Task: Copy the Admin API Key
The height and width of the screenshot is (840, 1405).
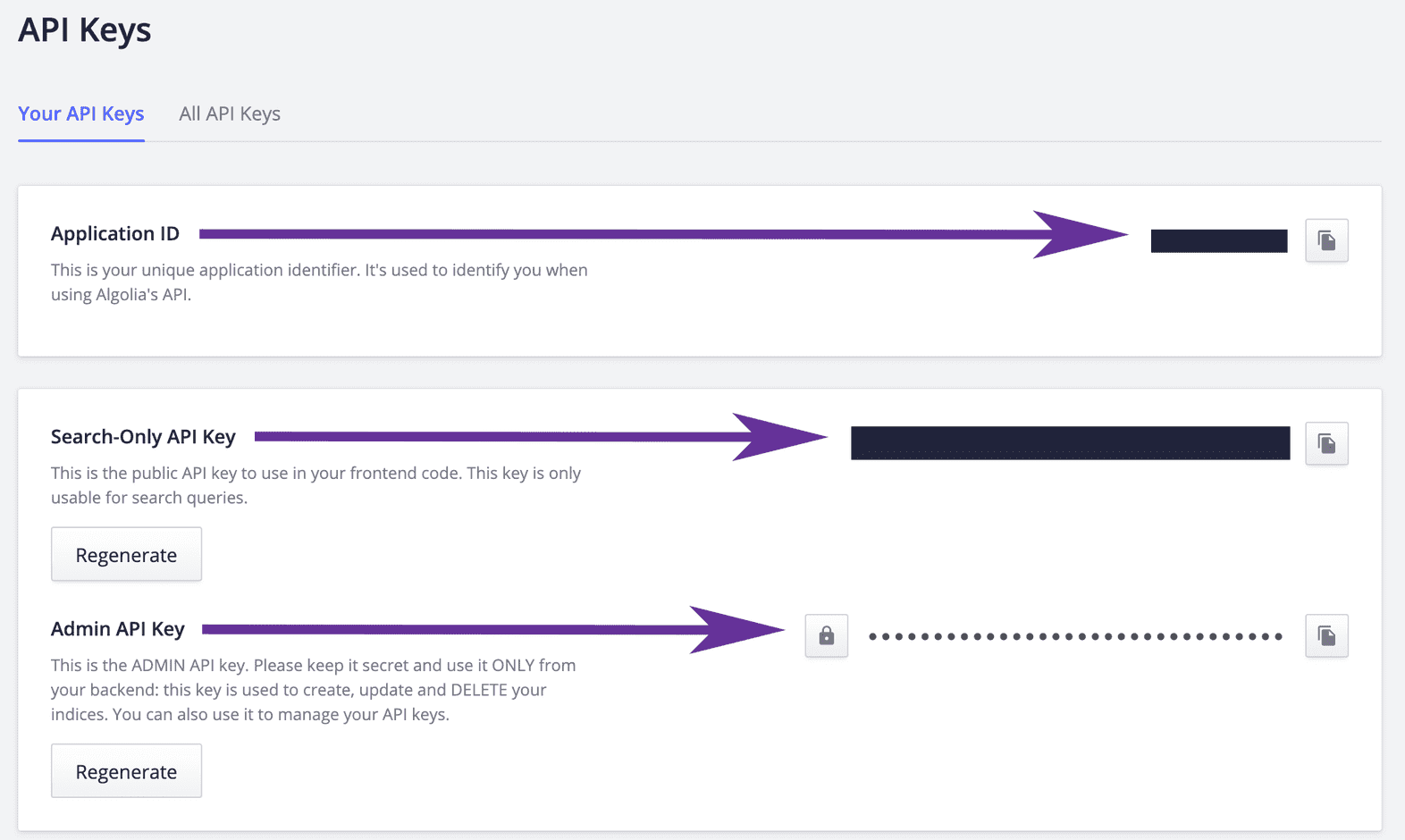Action: click(x=1326, y=636)
